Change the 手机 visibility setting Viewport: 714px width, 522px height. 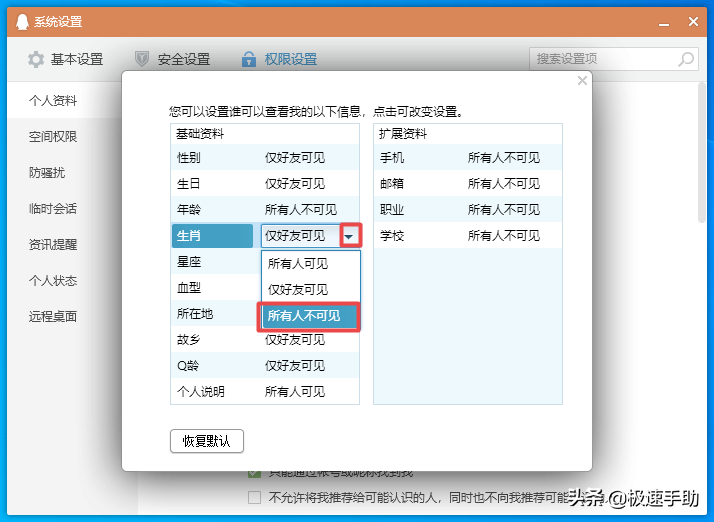click(504, 158)
